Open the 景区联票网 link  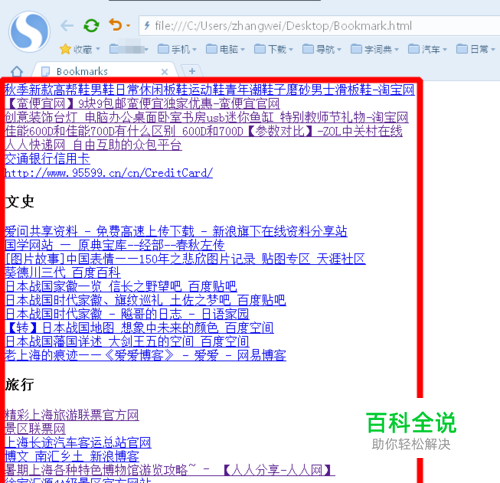[x=35, y=429]
